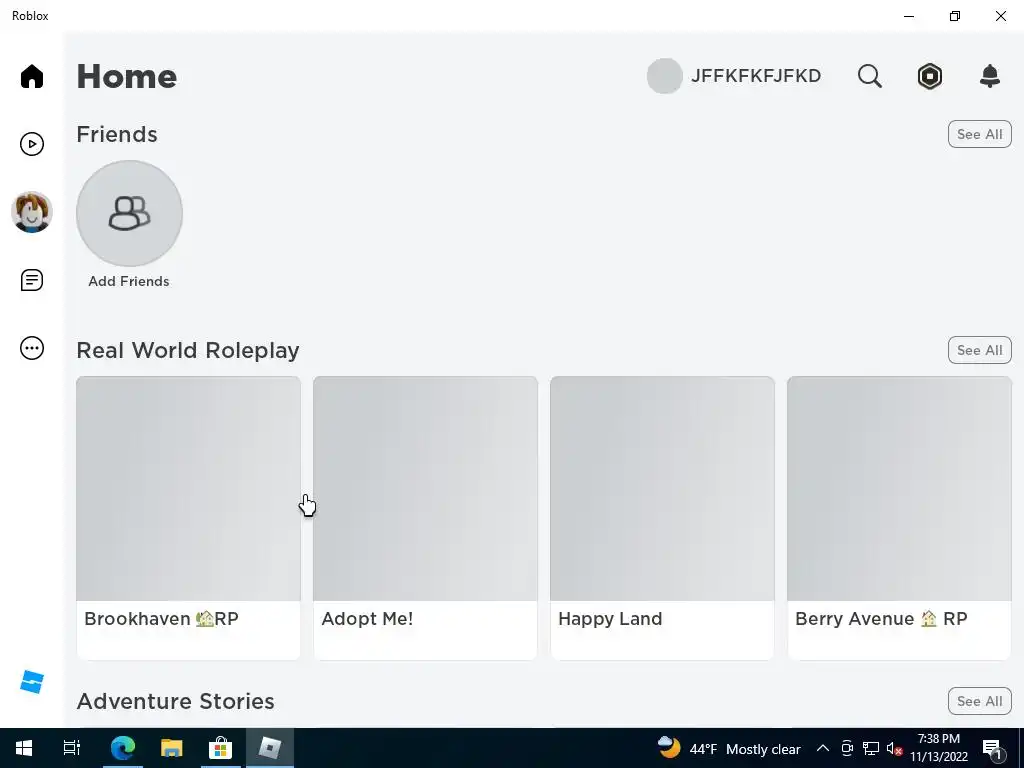Viewport: 1024px width, 768px height.
Task: Open the notifications bell icon
Action: (x=990, y=76)
